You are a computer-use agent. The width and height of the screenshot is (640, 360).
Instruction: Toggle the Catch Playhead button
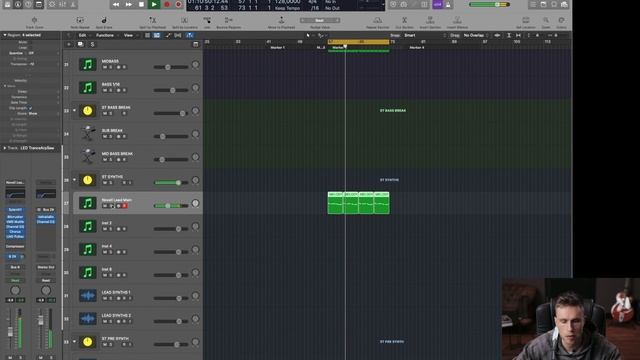tap(190, 36)
